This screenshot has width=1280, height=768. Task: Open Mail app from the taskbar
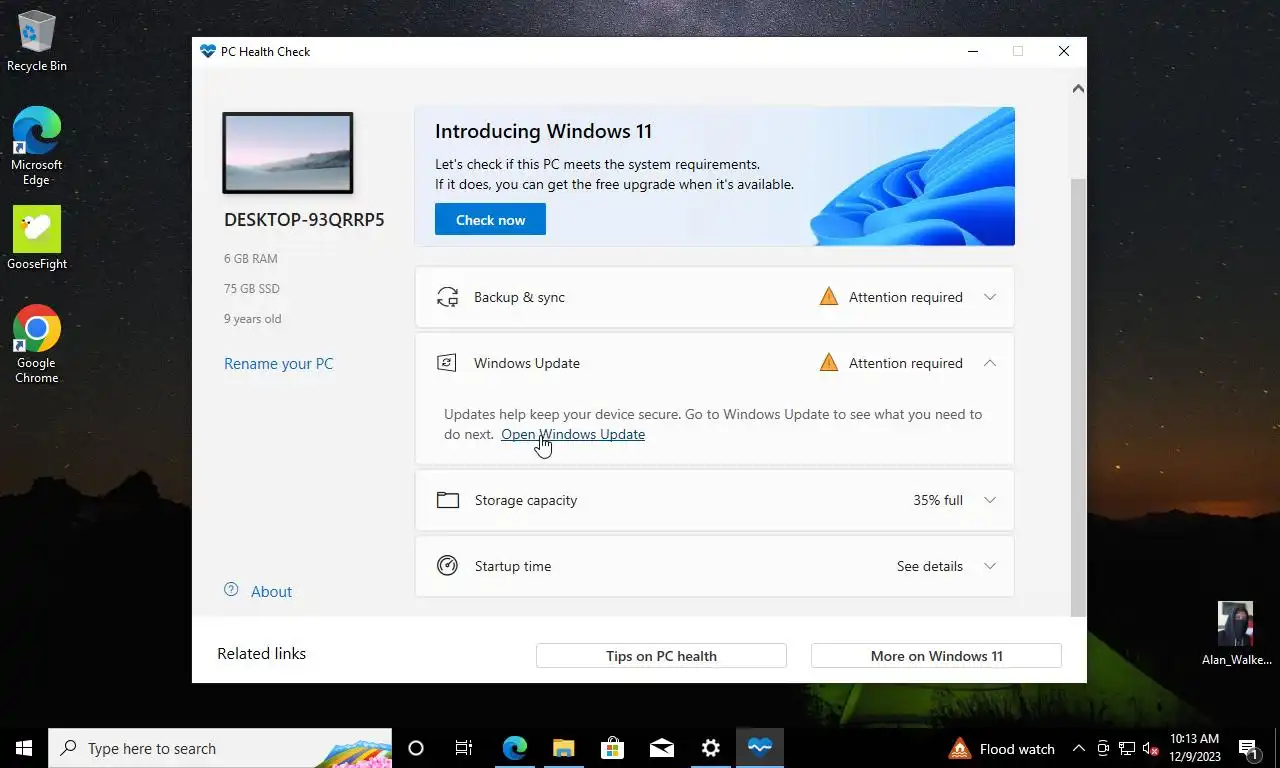point(661,748)
